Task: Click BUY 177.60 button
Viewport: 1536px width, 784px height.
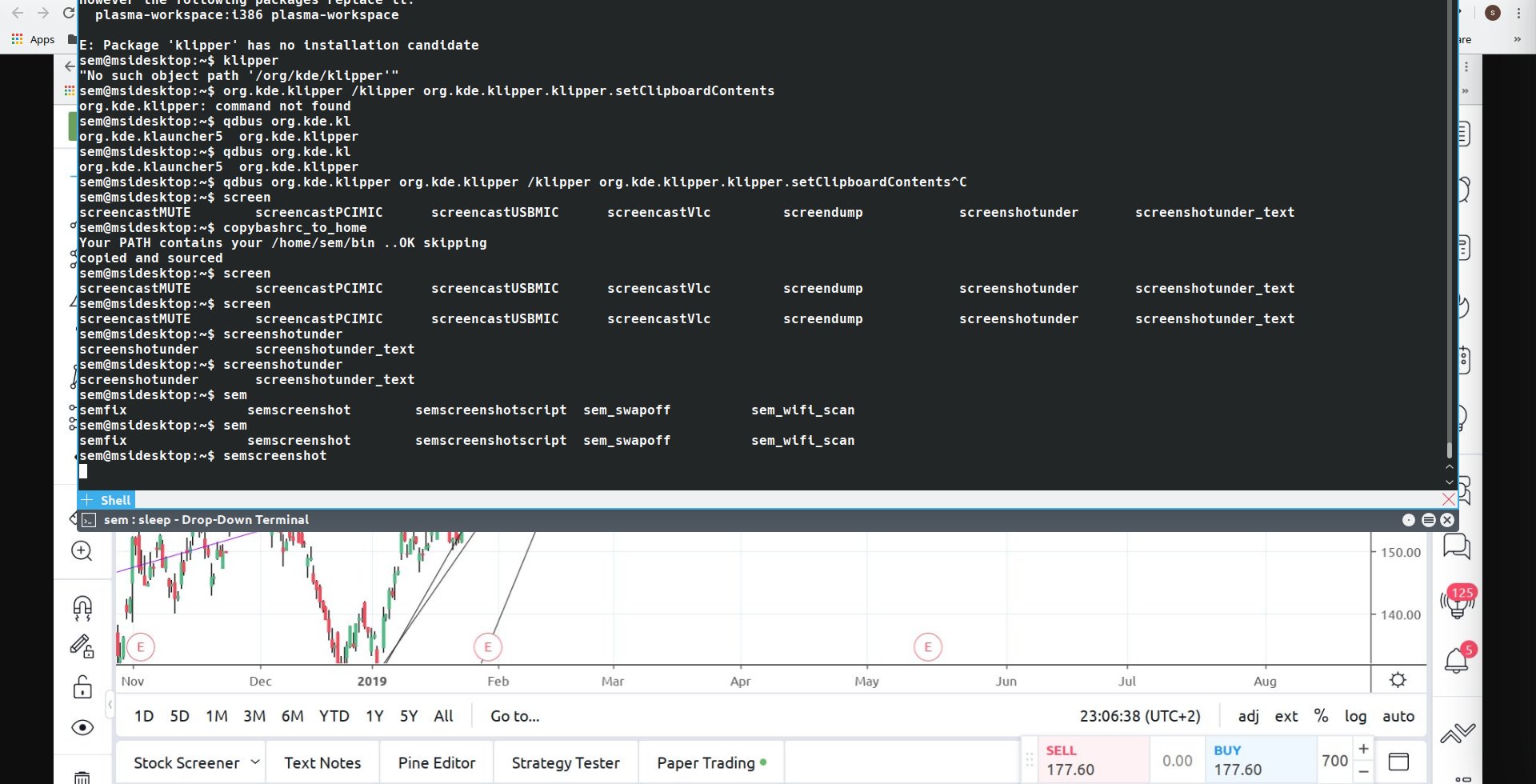Action: [x=1261, y=760]
